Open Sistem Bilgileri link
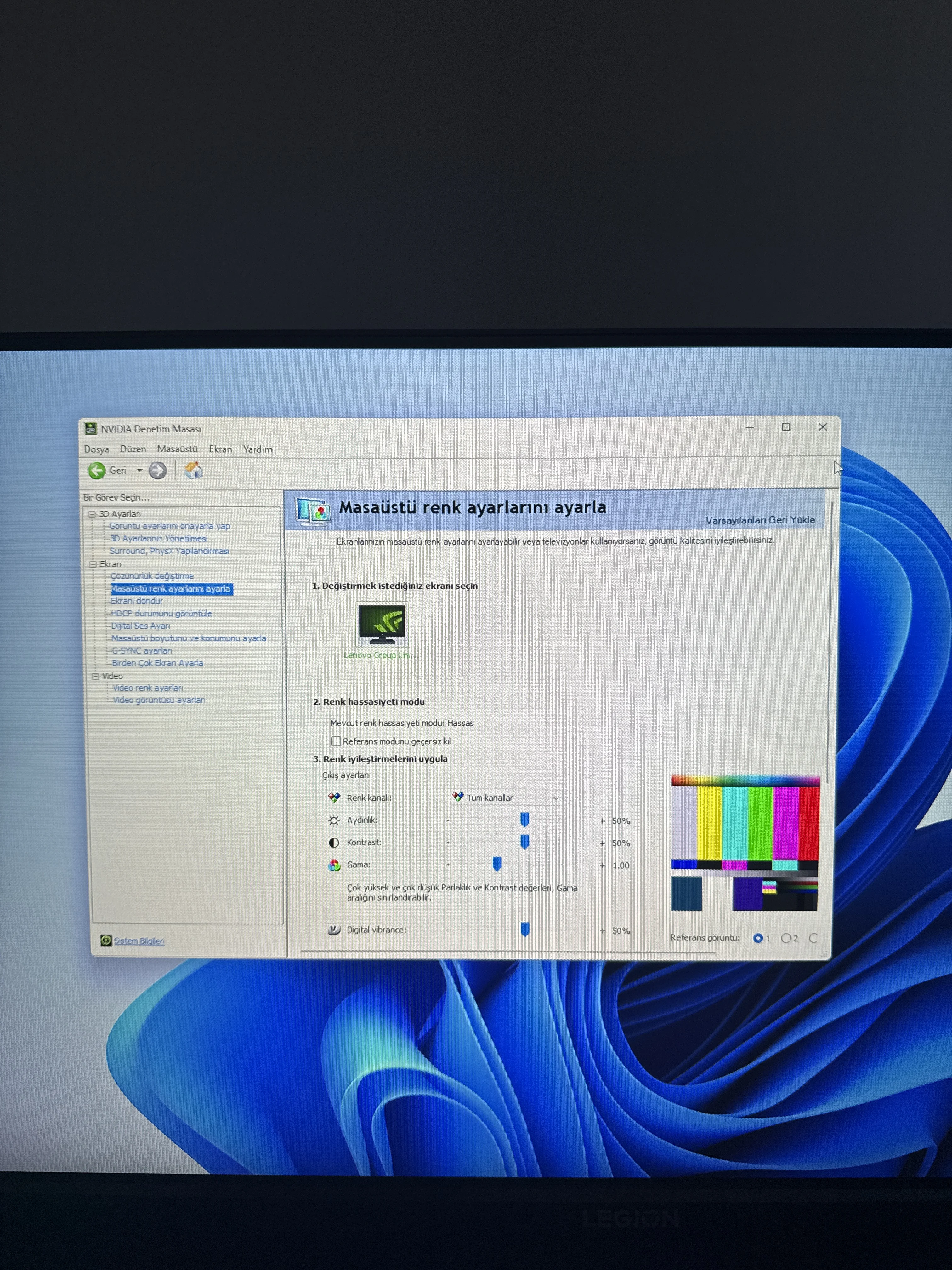 tap(139, 941)
